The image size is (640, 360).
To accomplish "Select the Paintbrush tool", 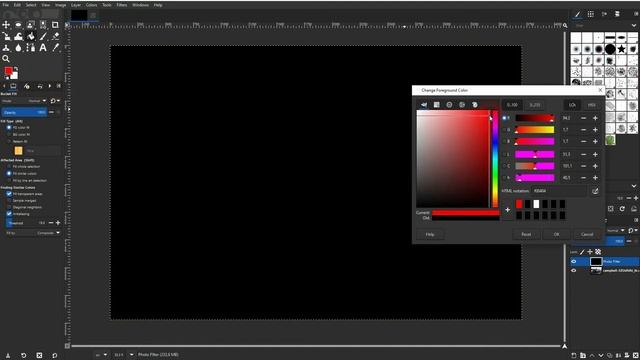I will point(43,36).
